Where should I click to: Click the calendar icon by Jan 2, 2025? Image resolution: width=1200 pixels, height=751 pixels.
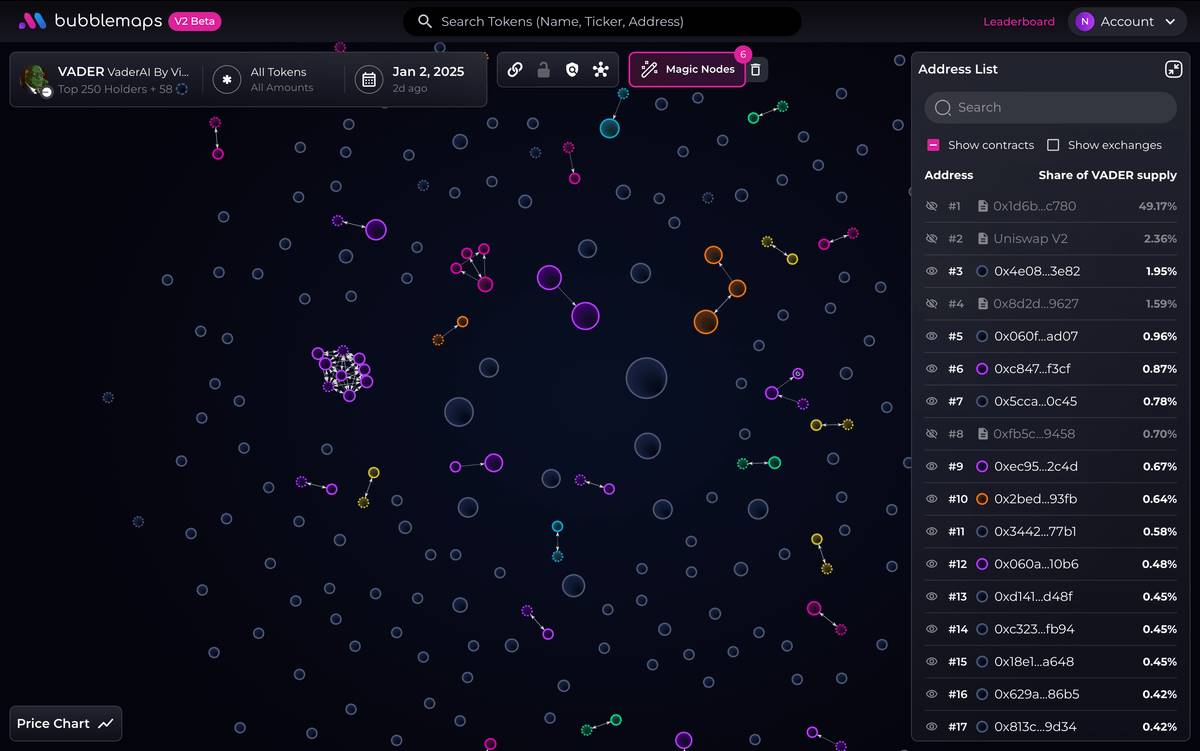click(369, 79)
